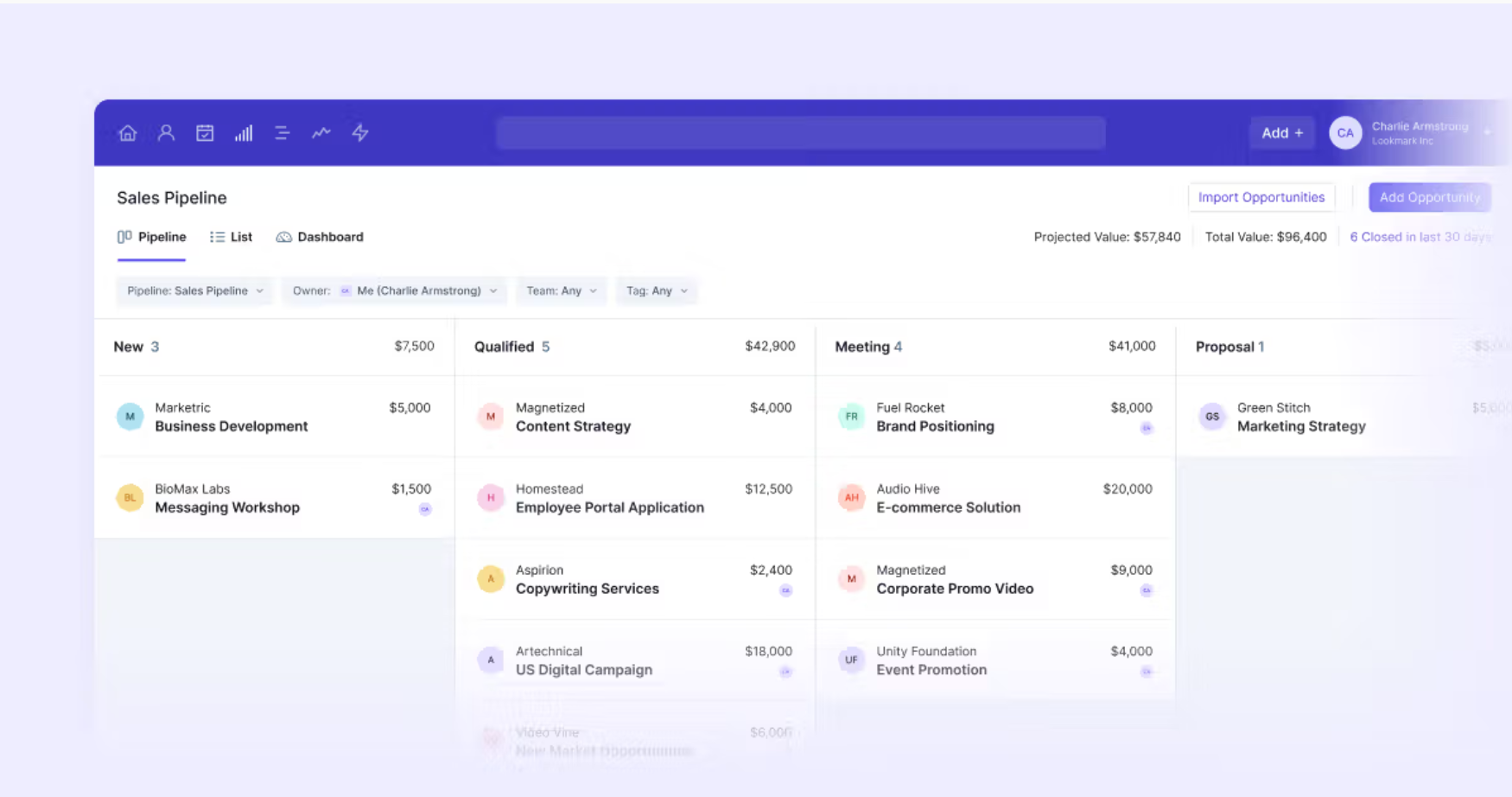Click the Aspirion A avatar
The image size is (1512, 797).
point(491,579)
